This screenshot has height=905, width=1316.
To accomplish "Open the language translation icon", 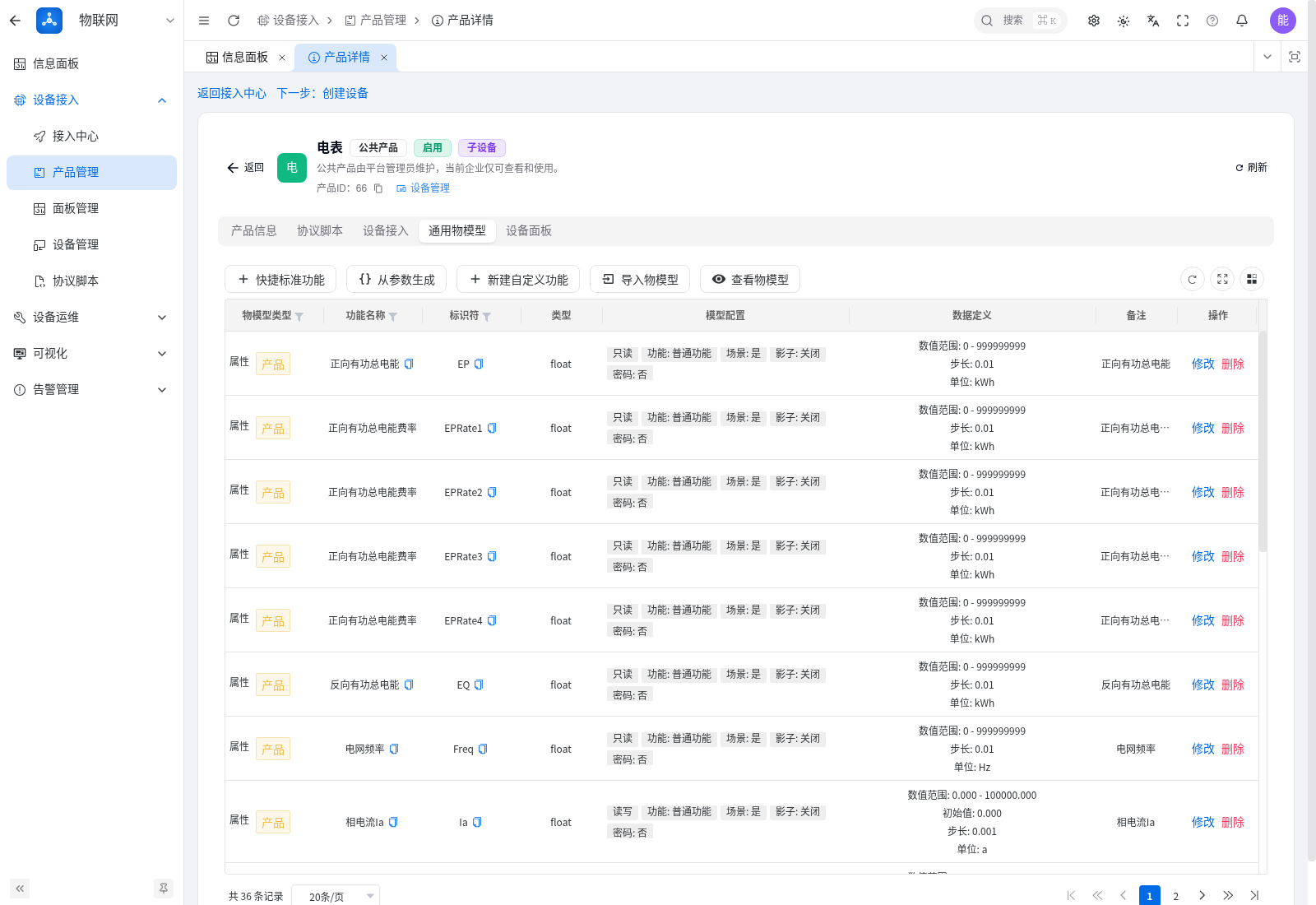I will [x=1153, y=21].
